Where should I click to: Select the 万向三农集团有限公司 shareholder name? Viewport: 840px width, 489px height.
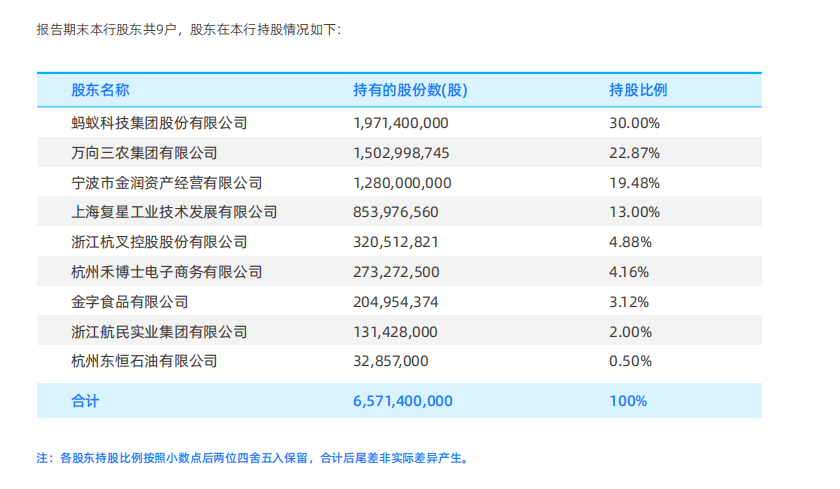(144, 153)
